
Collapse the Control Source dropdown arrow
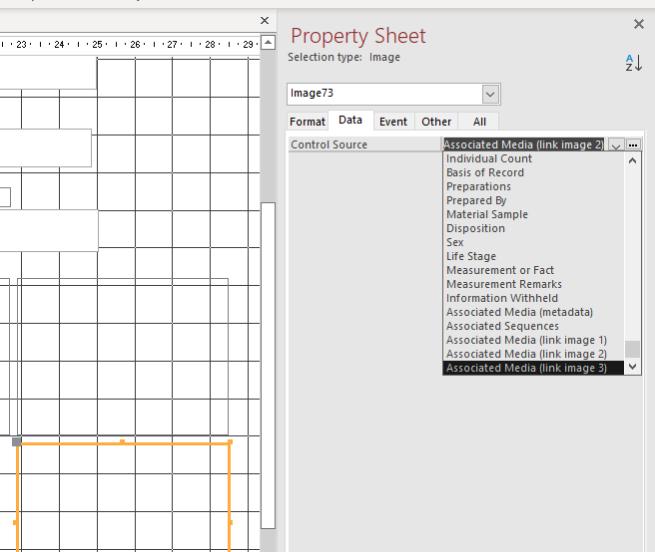point(616,145)
